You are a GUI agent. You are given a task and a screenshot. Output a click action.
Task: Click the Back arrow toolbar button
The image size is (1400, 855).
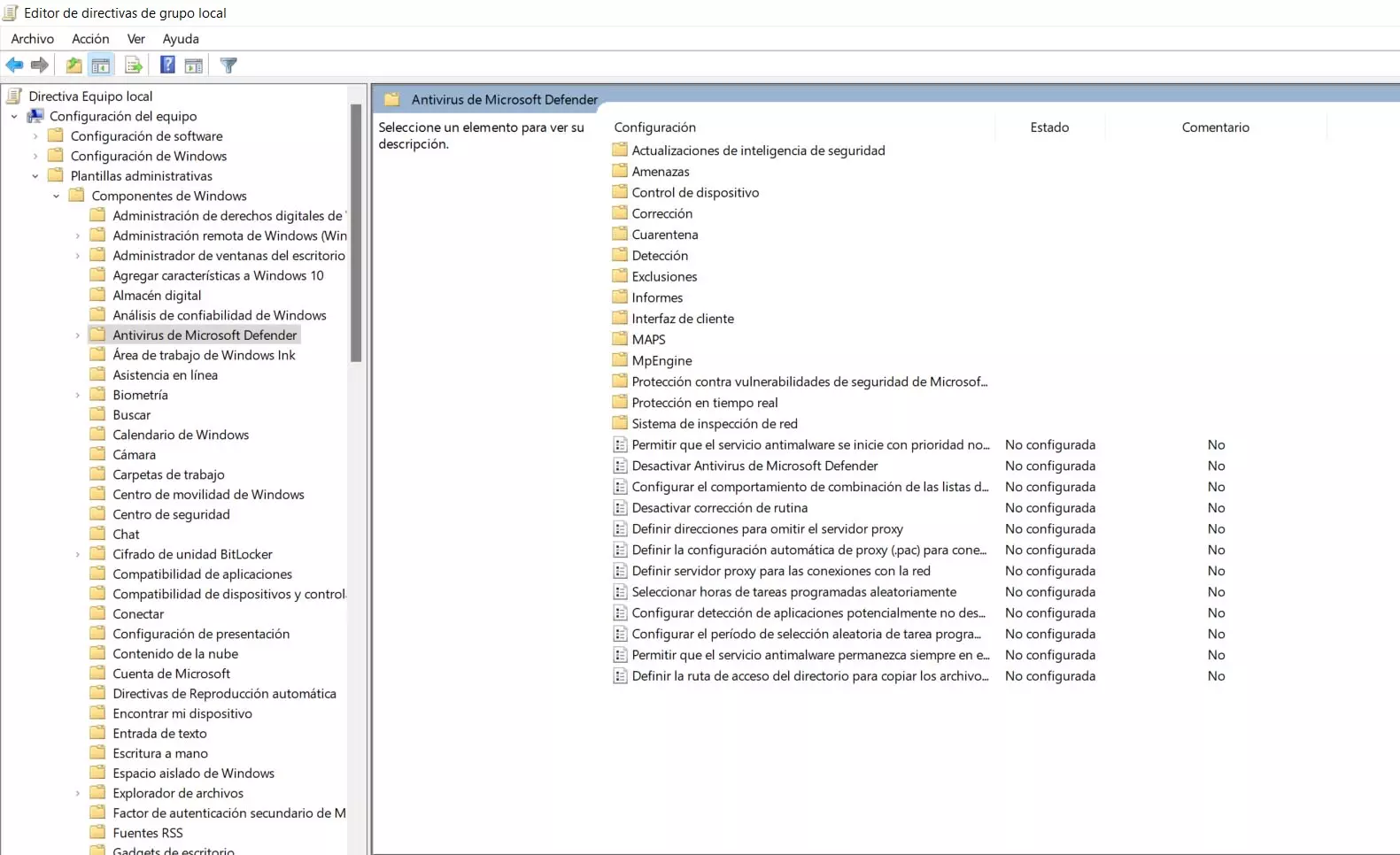[14, 65]
